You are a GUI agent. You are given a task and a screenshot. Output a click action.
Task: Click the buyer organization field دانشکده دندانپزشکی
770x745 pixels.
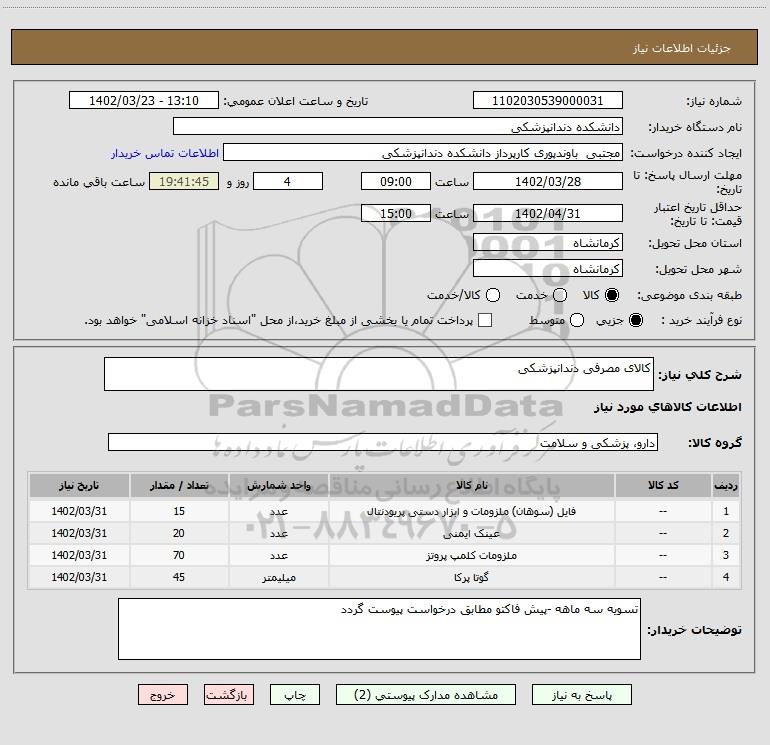pos(398,127)
